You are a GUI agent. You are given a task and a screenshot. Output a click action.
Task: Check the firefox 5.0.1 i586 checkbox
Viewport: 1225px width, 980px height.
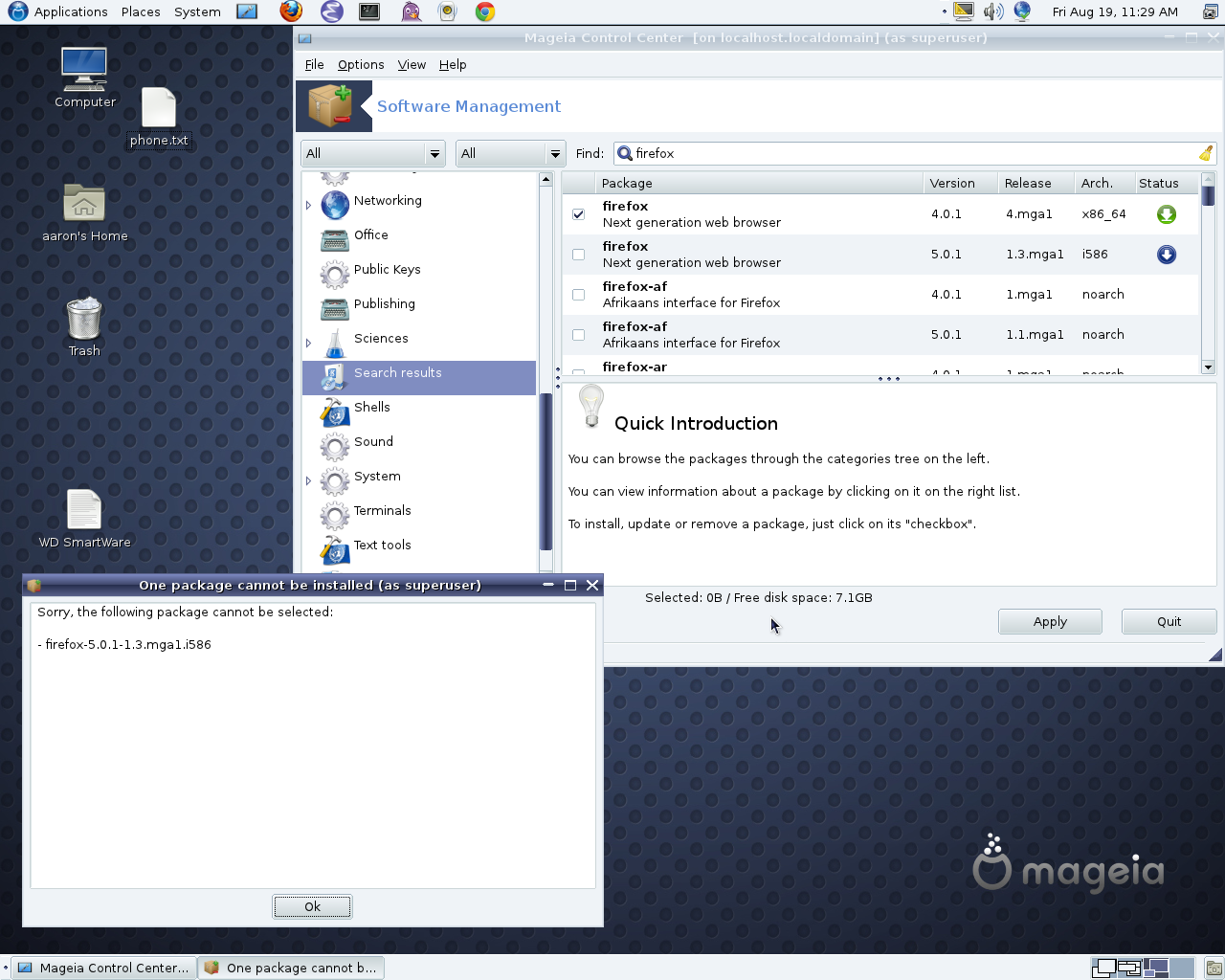(578, 255)
